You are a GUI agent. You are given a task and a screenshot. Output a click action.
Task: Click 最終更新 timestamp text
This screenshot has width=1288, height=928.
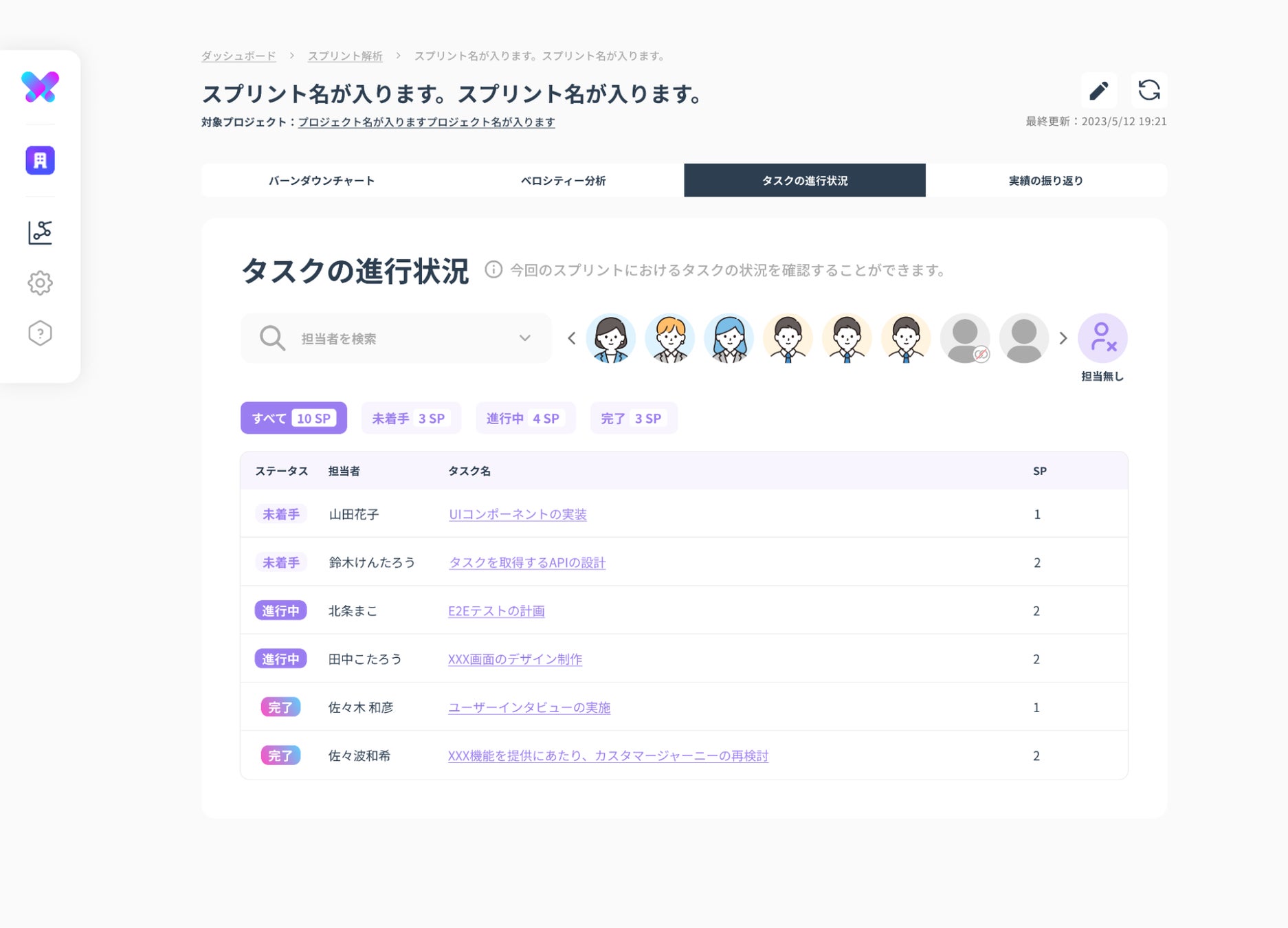(1096, 121)
